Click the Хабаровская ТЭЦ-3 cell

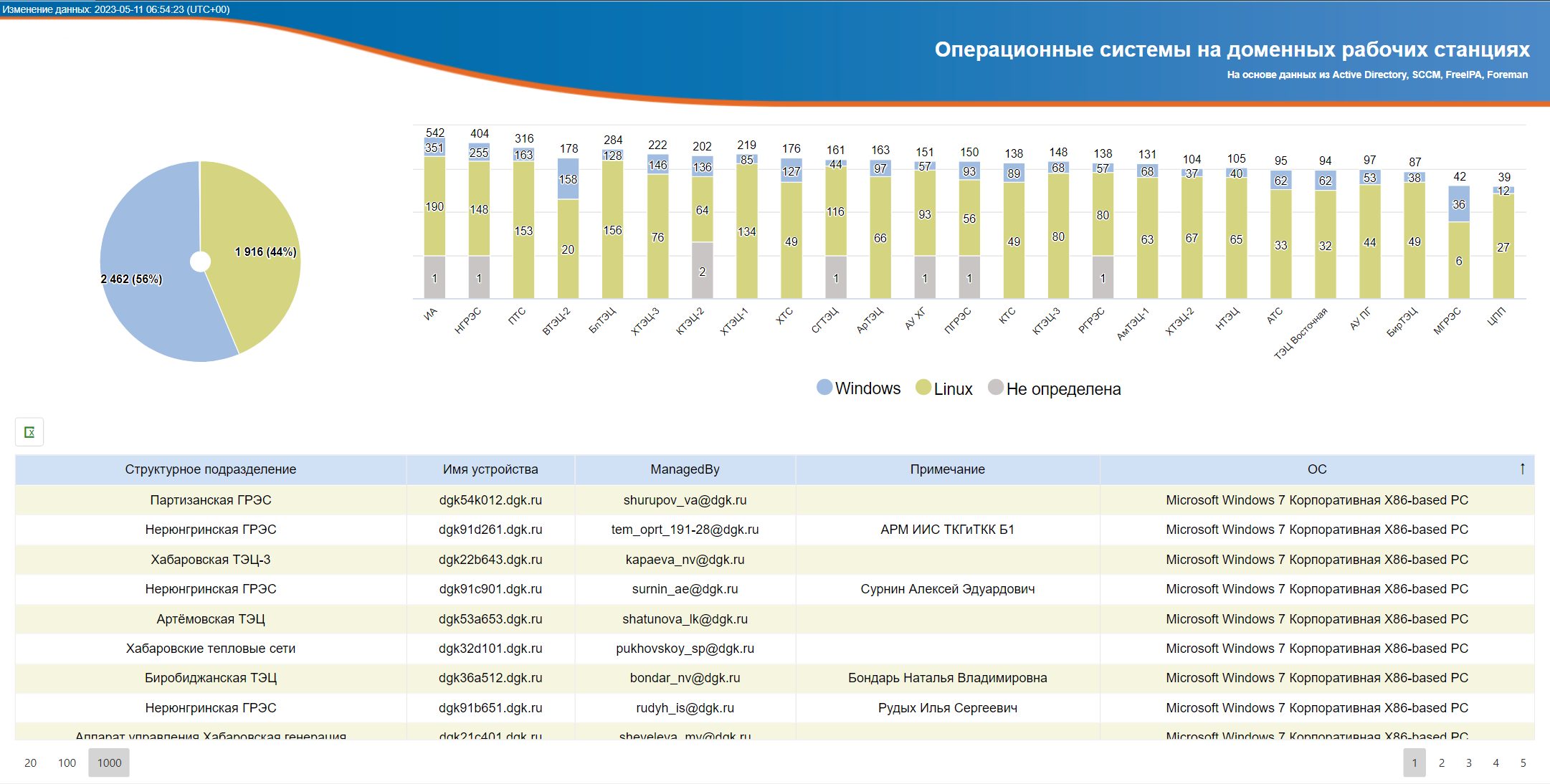tap(211, 560)
